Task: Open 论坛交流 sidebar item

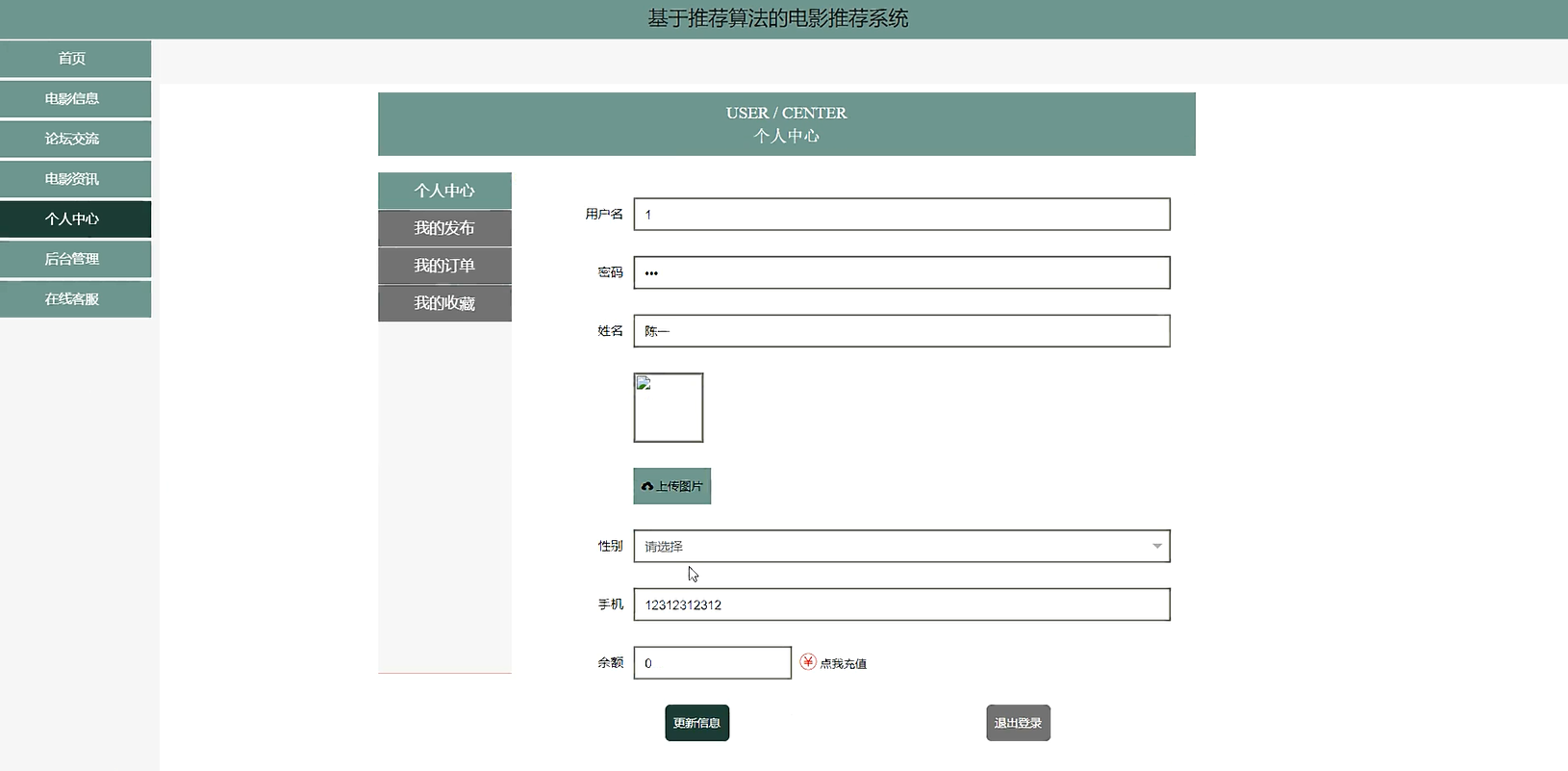Action: pyautogui.click(x=75, y=139)
